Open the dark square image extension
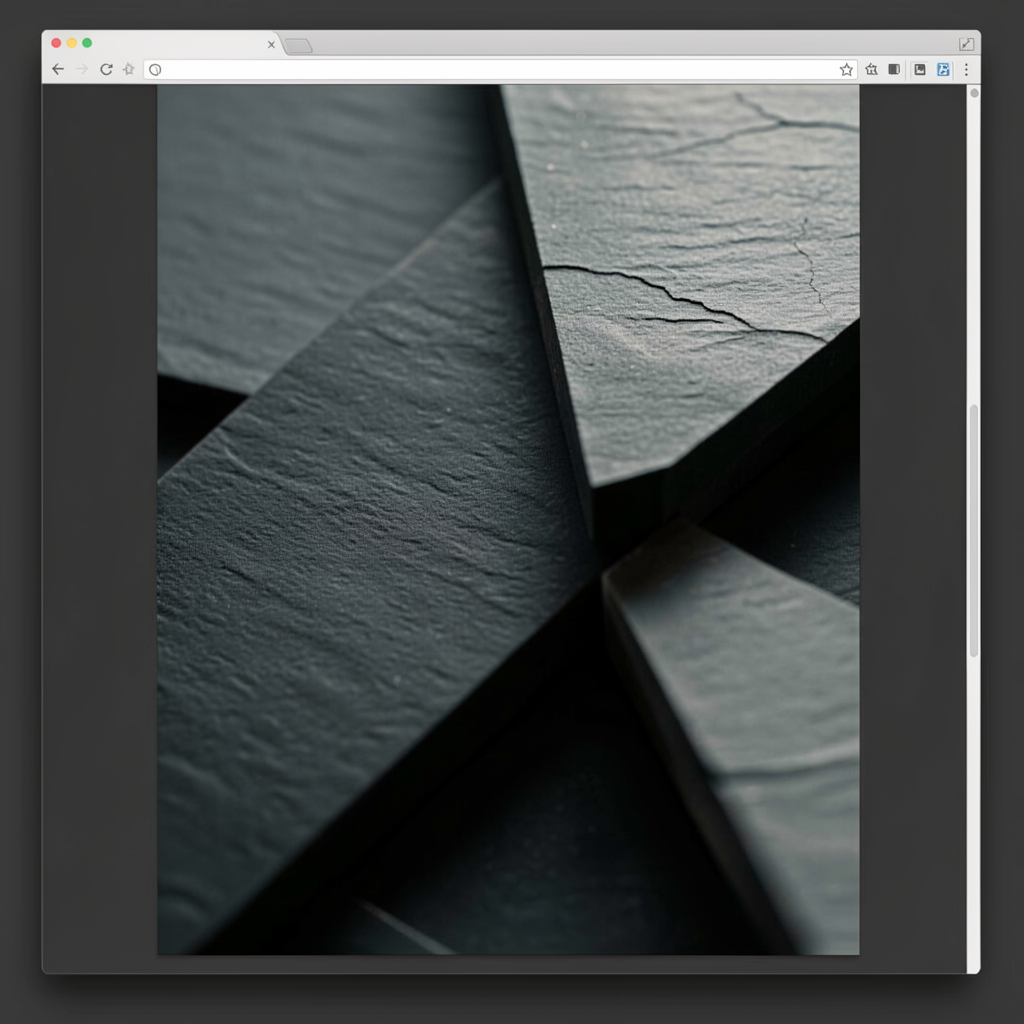 pyautogui.click(x=920, y=69)
